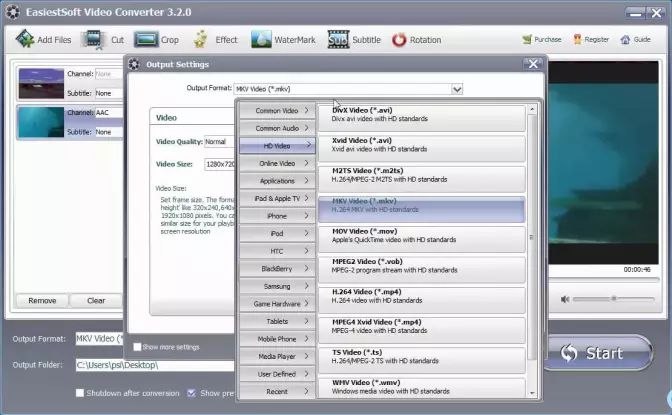Click the Output Folder path field

coord(155,365)
